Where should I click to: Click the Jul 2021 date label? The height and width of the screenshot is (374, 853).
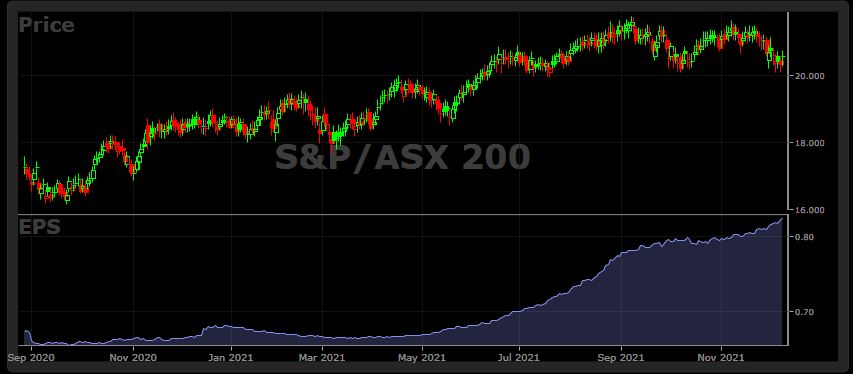tap(519, 358)
